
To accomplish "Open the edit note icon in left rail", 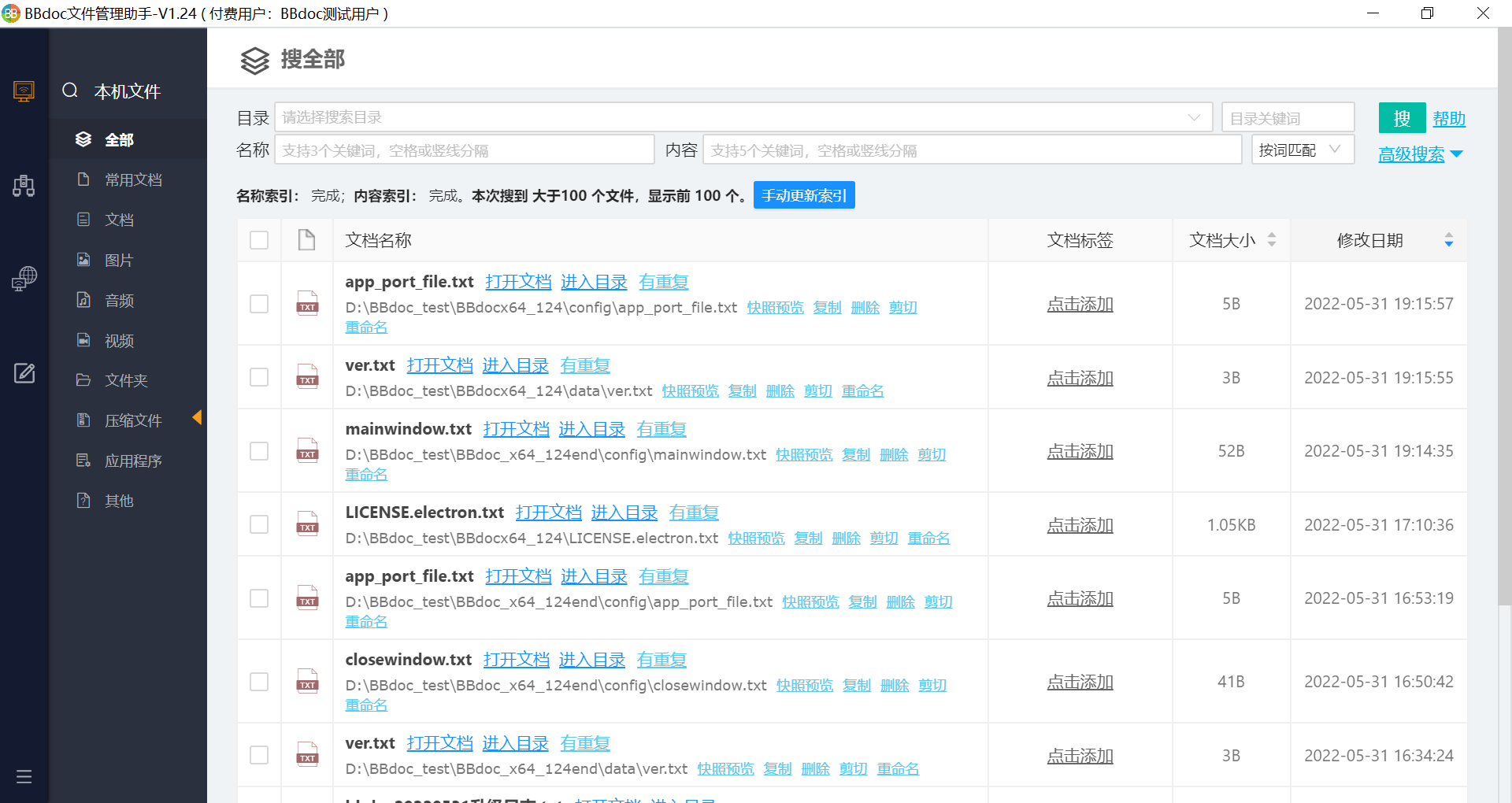I will click(x=24, y=373).
